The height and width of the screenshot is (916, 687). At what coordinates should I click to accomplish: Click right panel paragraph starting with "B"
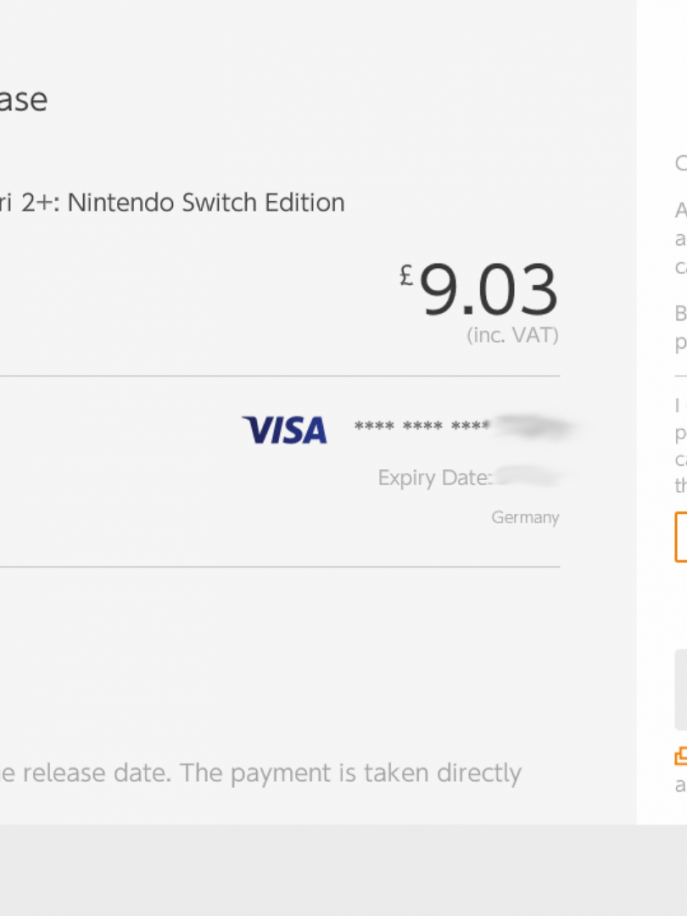(681, 328)
